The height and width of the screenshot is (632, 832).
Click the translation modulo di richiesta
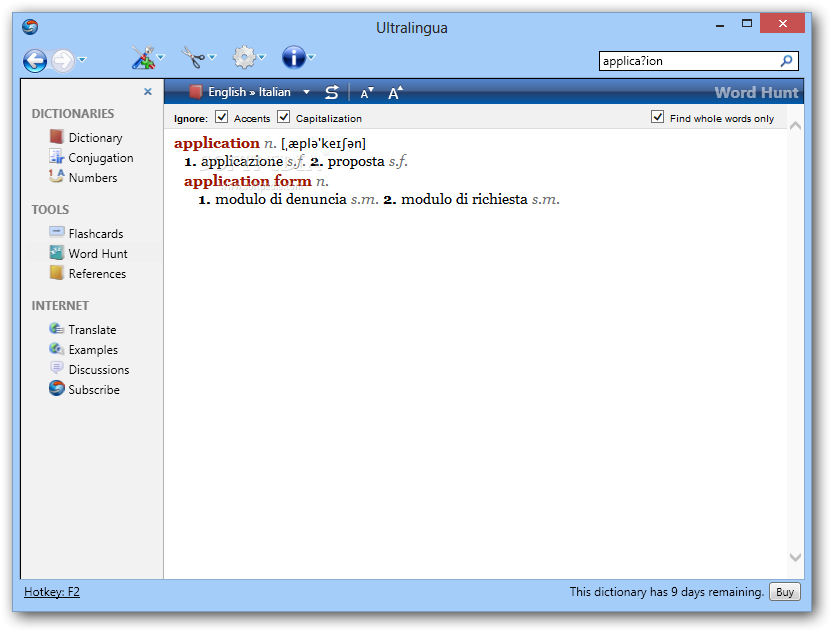(464, 200)
